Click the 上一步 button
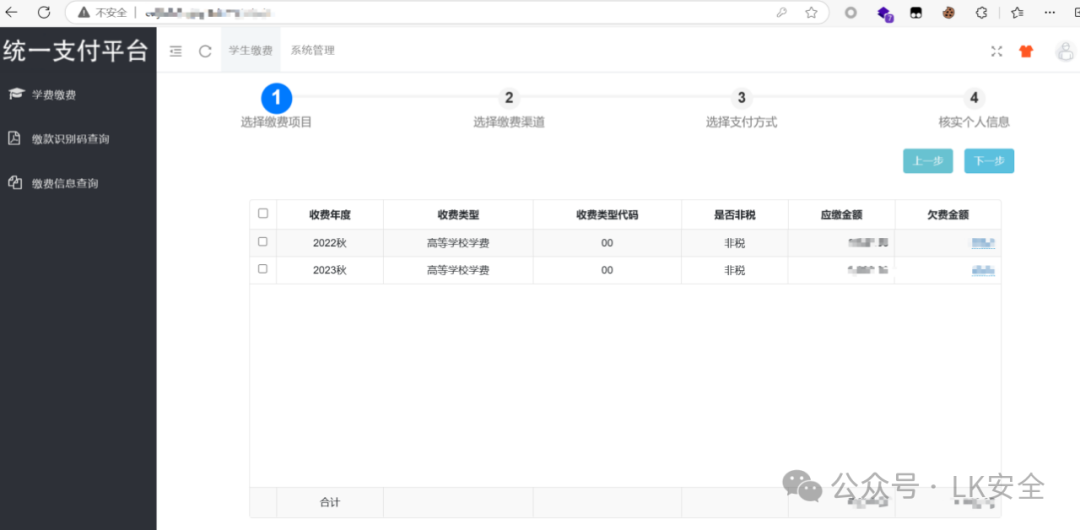1080x530 pixels. pos(928,161)
